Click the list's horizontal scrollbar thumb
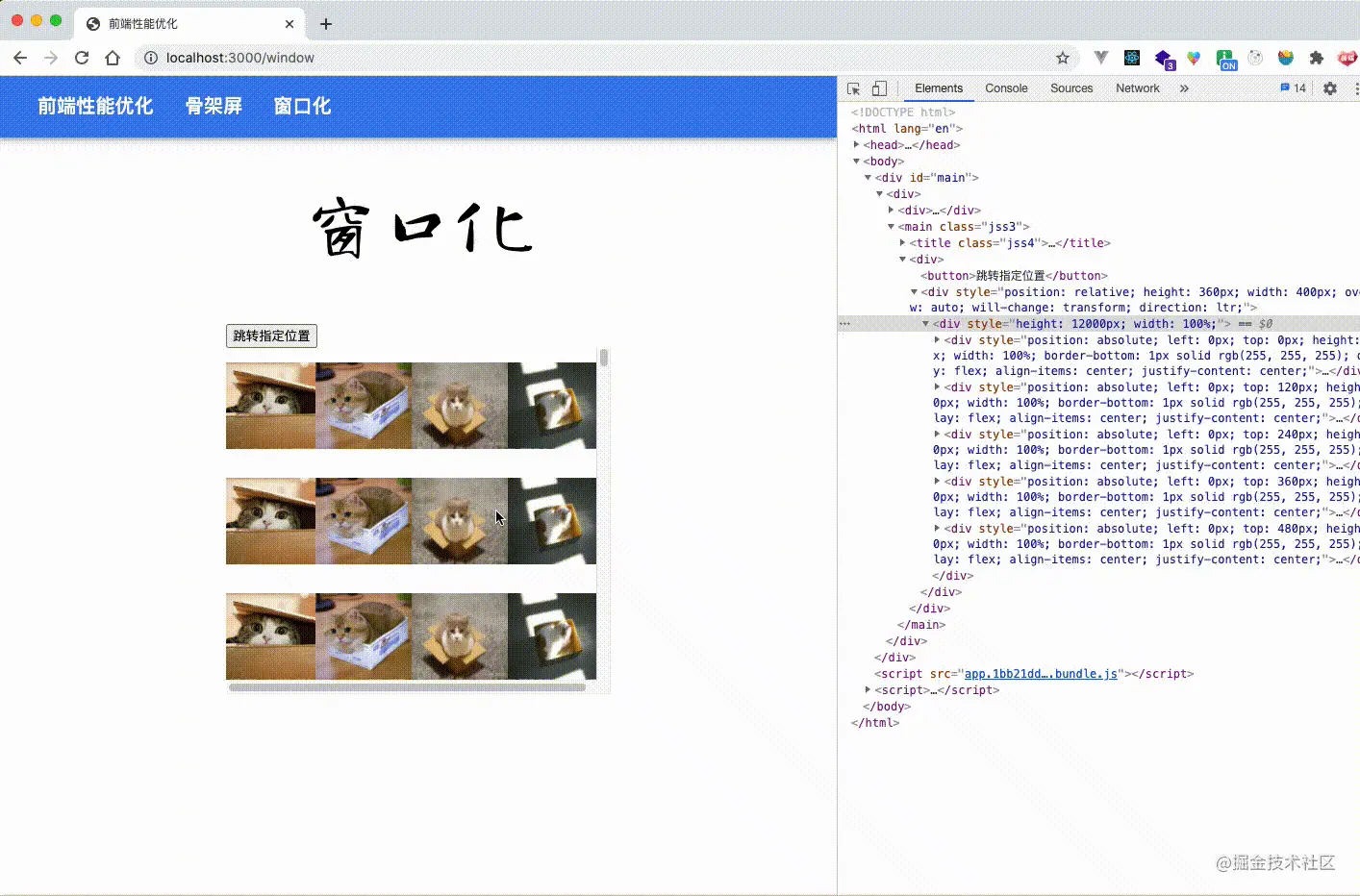Image resolution: width=1360 pixels, height=896 pixels. click(x=407, y=687)
